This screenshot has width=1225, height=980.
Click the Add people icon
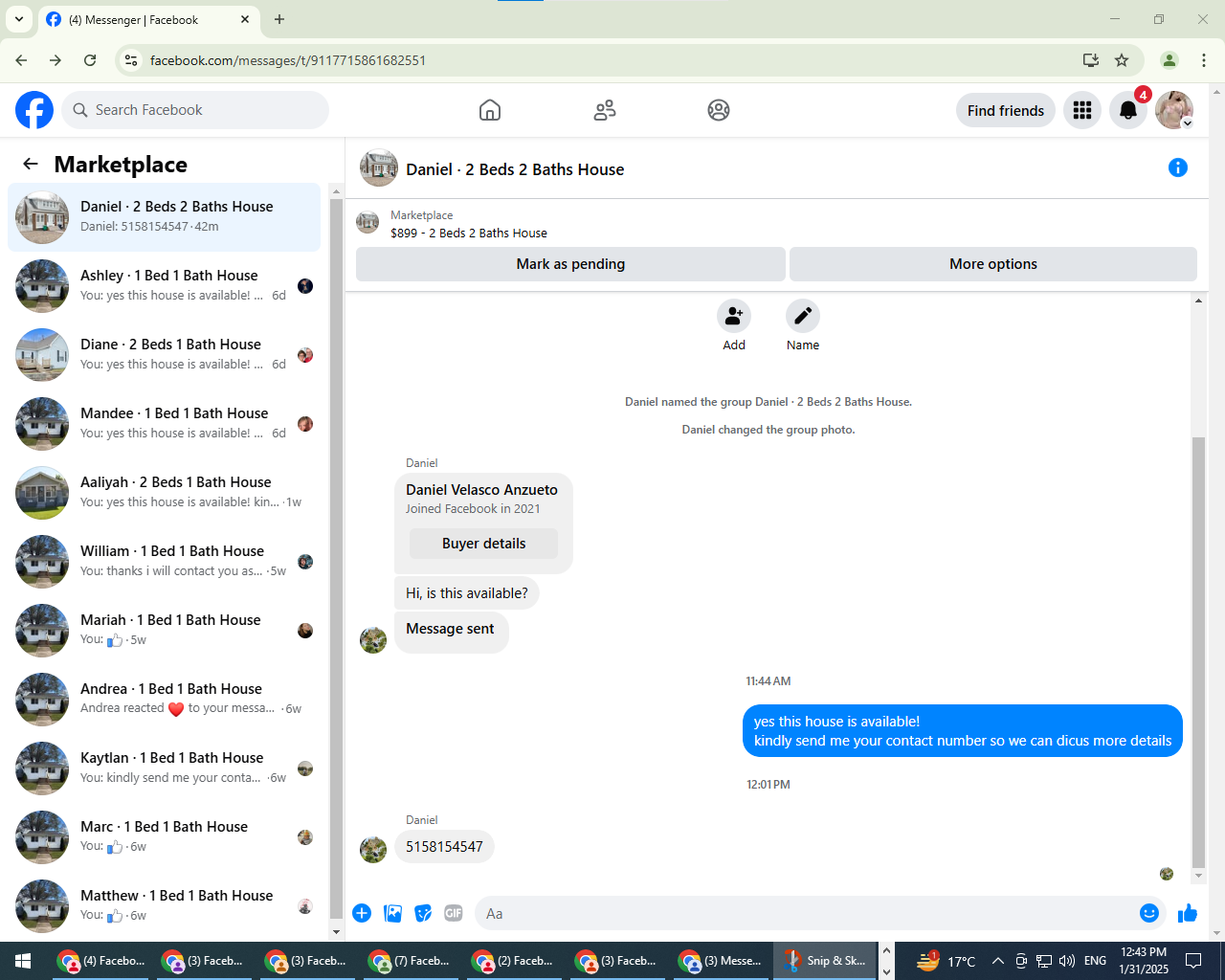734,316
